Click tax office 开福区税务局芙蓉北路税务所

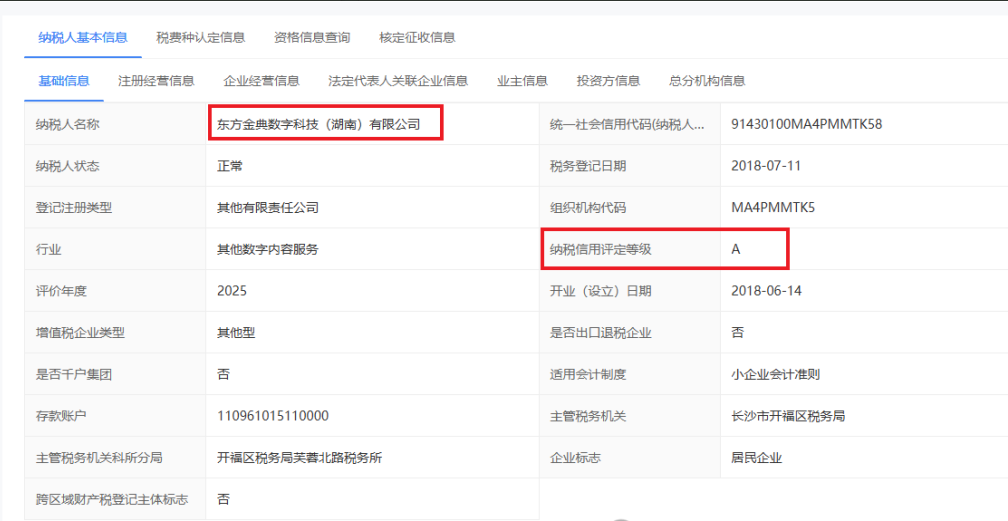[300, 458]
